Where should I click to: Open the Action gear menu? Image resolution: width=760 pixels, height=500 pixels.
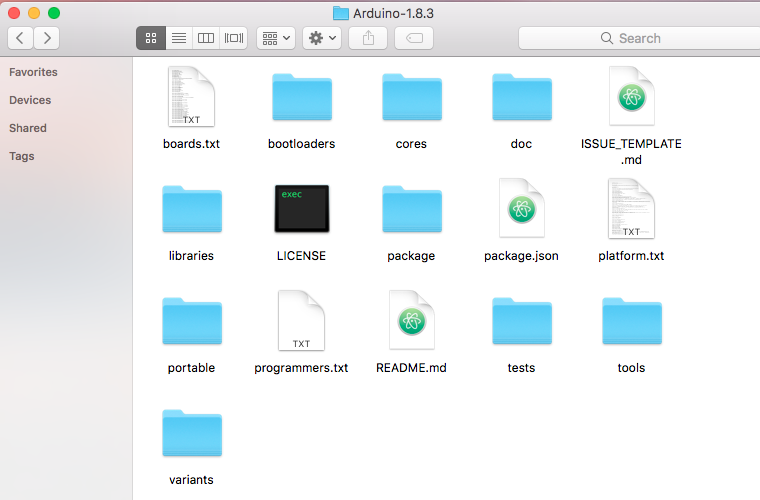[322, 38]
